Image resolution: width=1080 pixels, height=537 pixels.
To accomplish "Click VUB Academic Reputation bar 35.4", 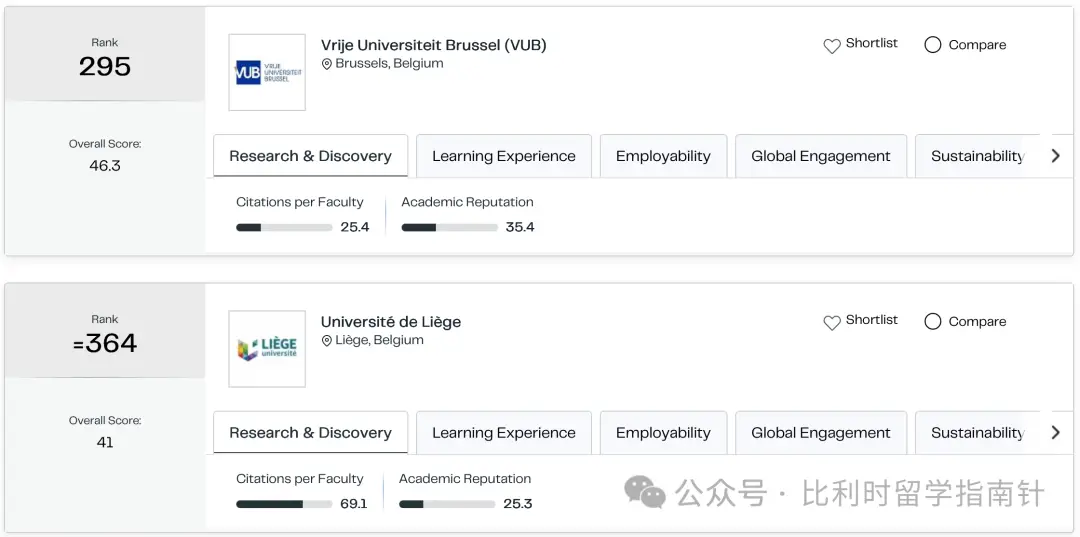I will [450, 228].
